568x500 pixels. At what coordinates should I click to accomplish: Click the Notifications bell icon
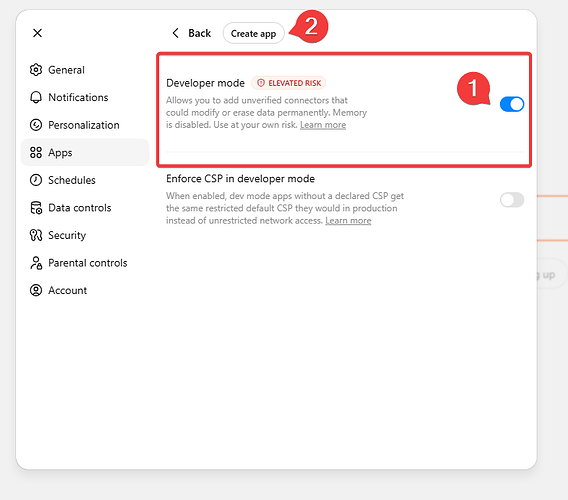[x=36, y=97]
